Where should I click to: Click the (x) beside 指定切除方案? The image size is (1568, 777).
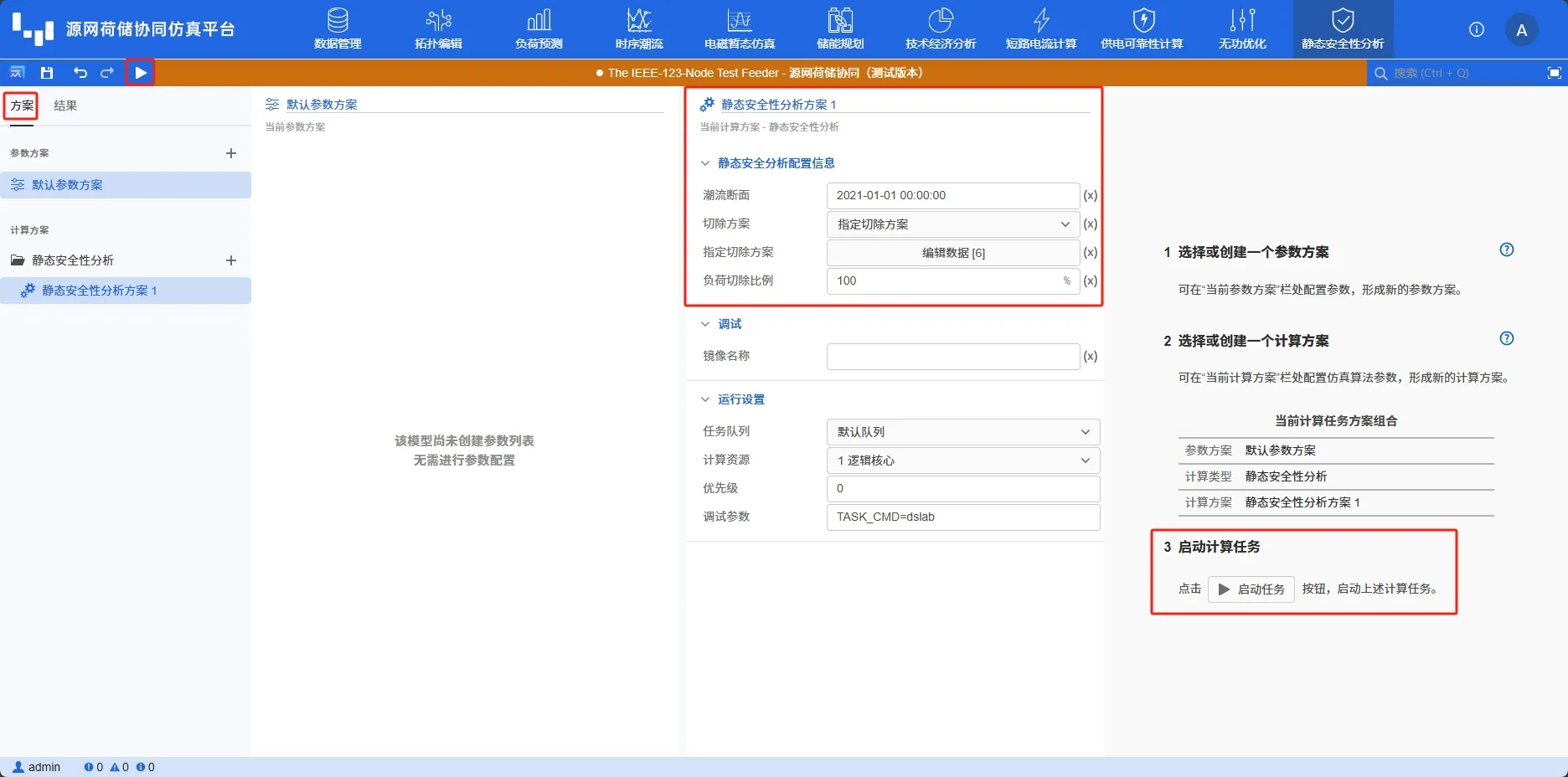coord(1090,253)
